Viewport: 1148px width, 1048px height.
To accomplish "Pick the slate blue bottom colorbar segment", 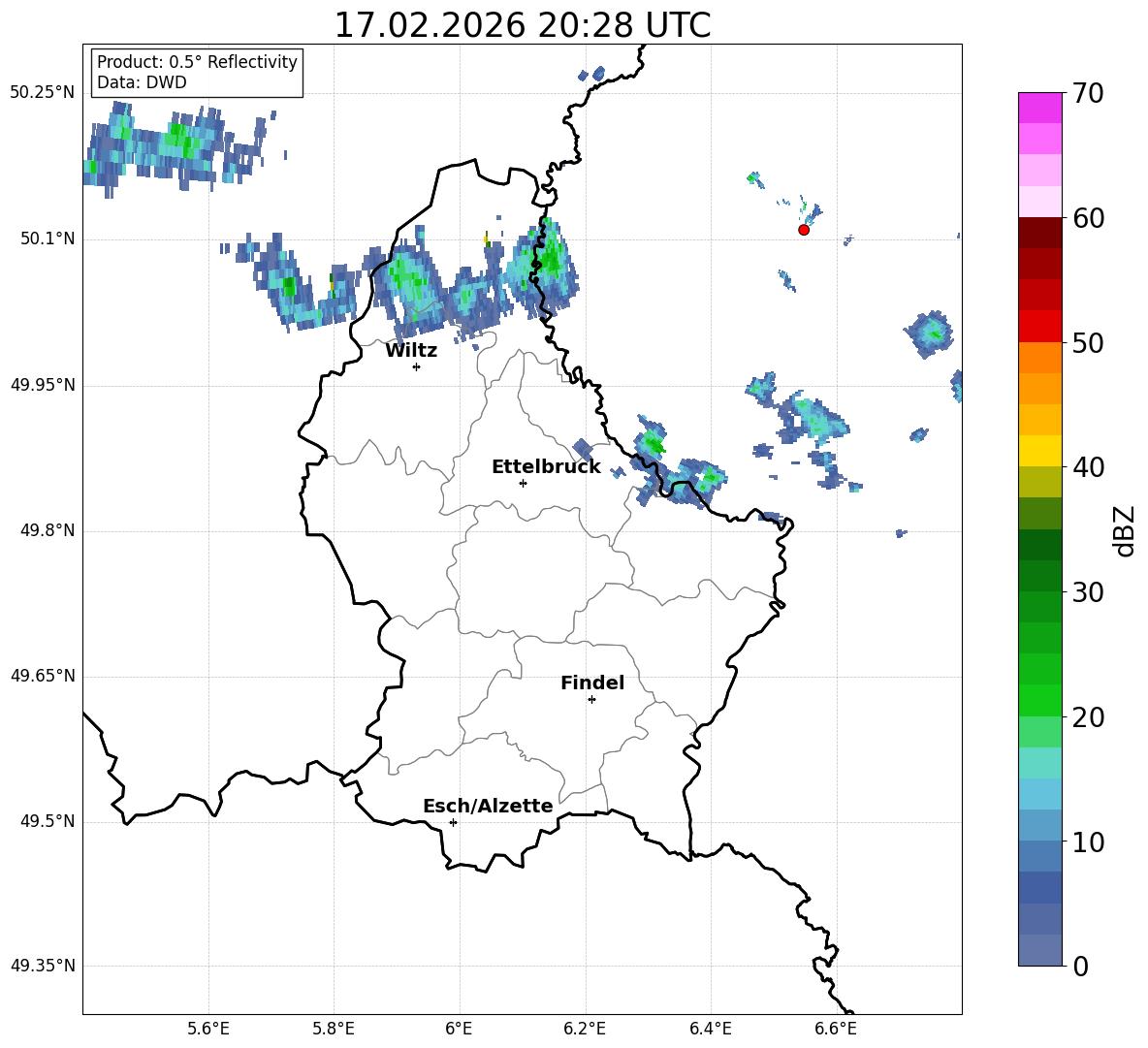I will (x=1039, y=950).
